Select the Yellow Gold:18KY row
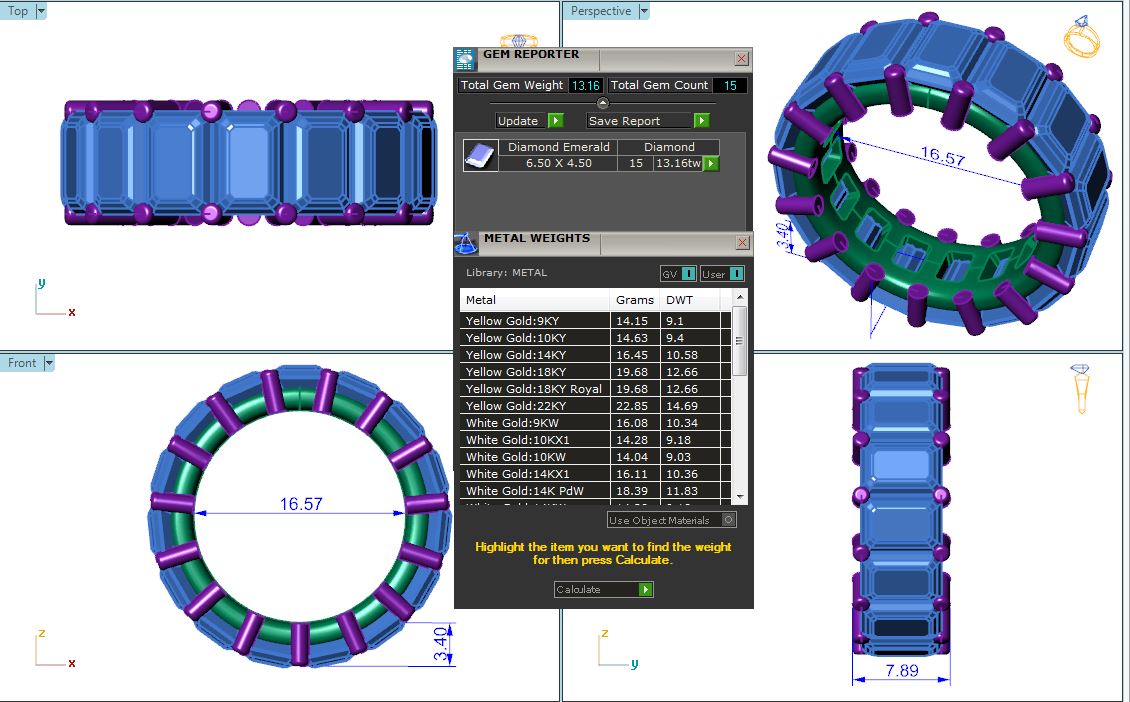This screenshot has height=702, width=1130. (534, 372)
